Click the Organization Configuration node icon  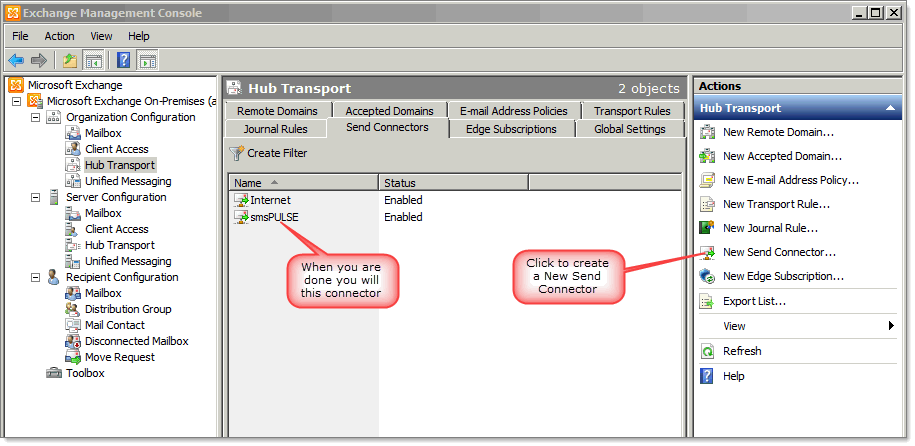pos(54,117)
